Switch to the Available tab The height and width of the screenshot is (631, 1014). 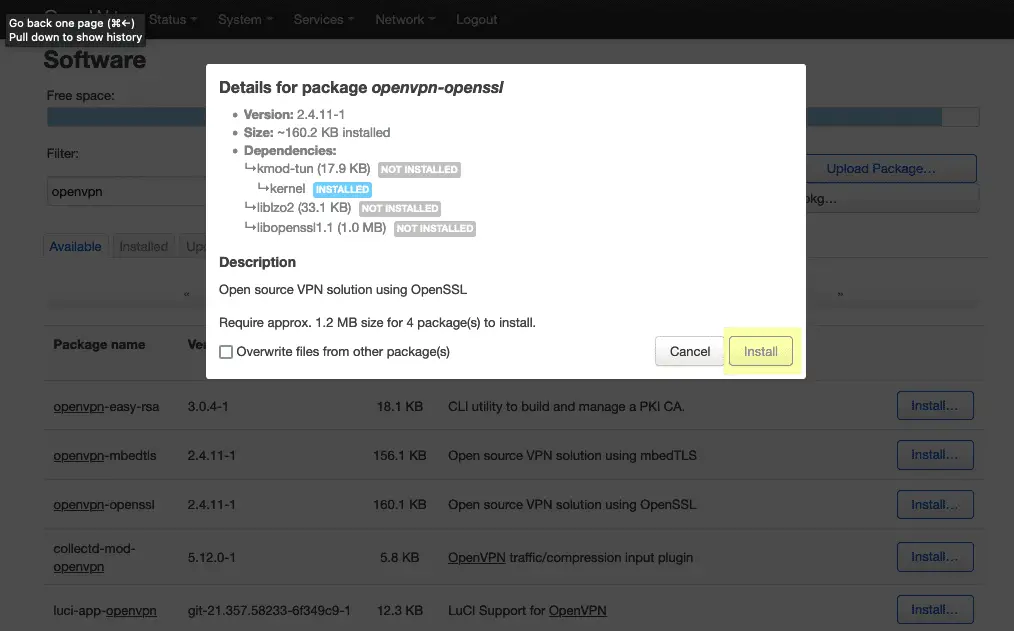tap(75, 246)
